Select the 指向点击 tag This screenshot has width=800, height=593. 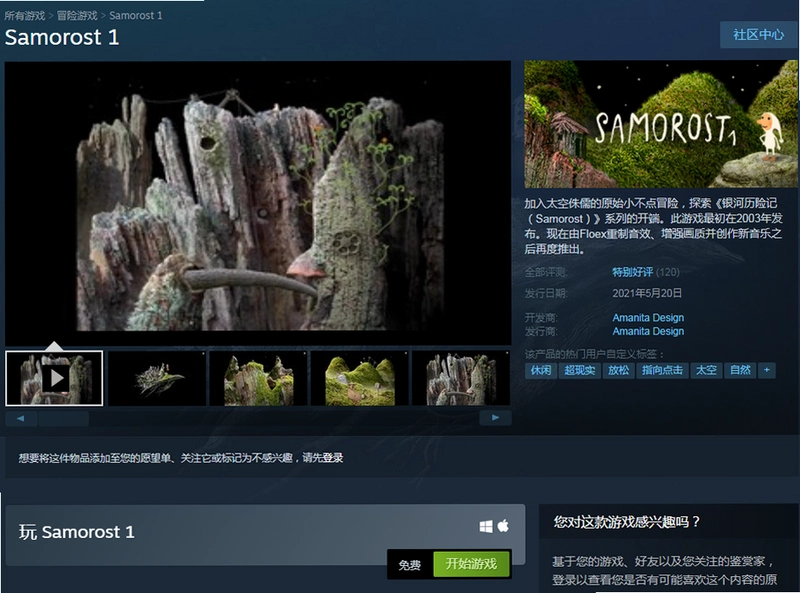pyautogui.click(x=662, y=370)
